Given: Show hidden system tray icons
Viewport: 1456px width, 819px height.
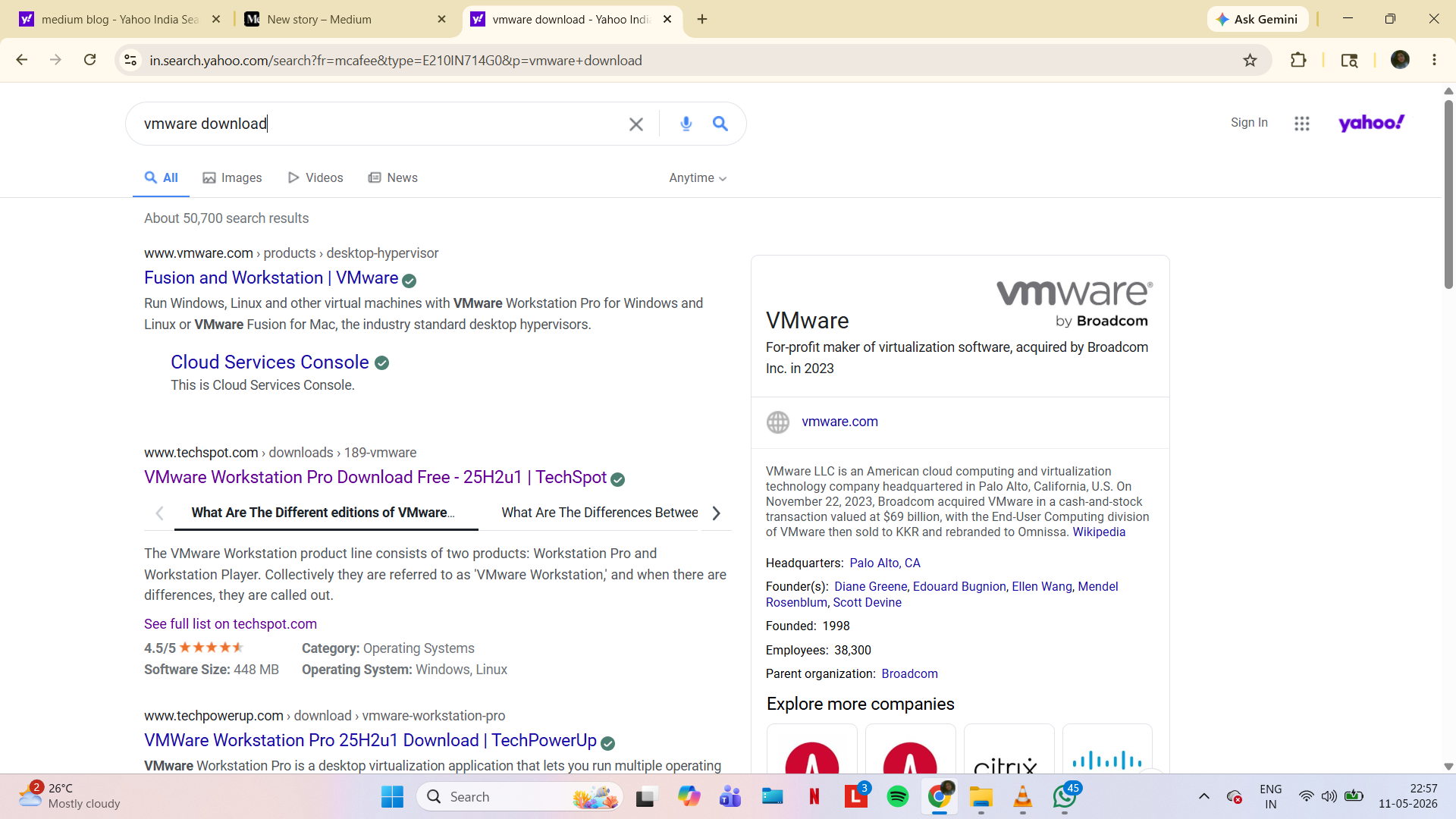Looking at the screenshot, I should pyautogui.click(x=1203, y=796).
